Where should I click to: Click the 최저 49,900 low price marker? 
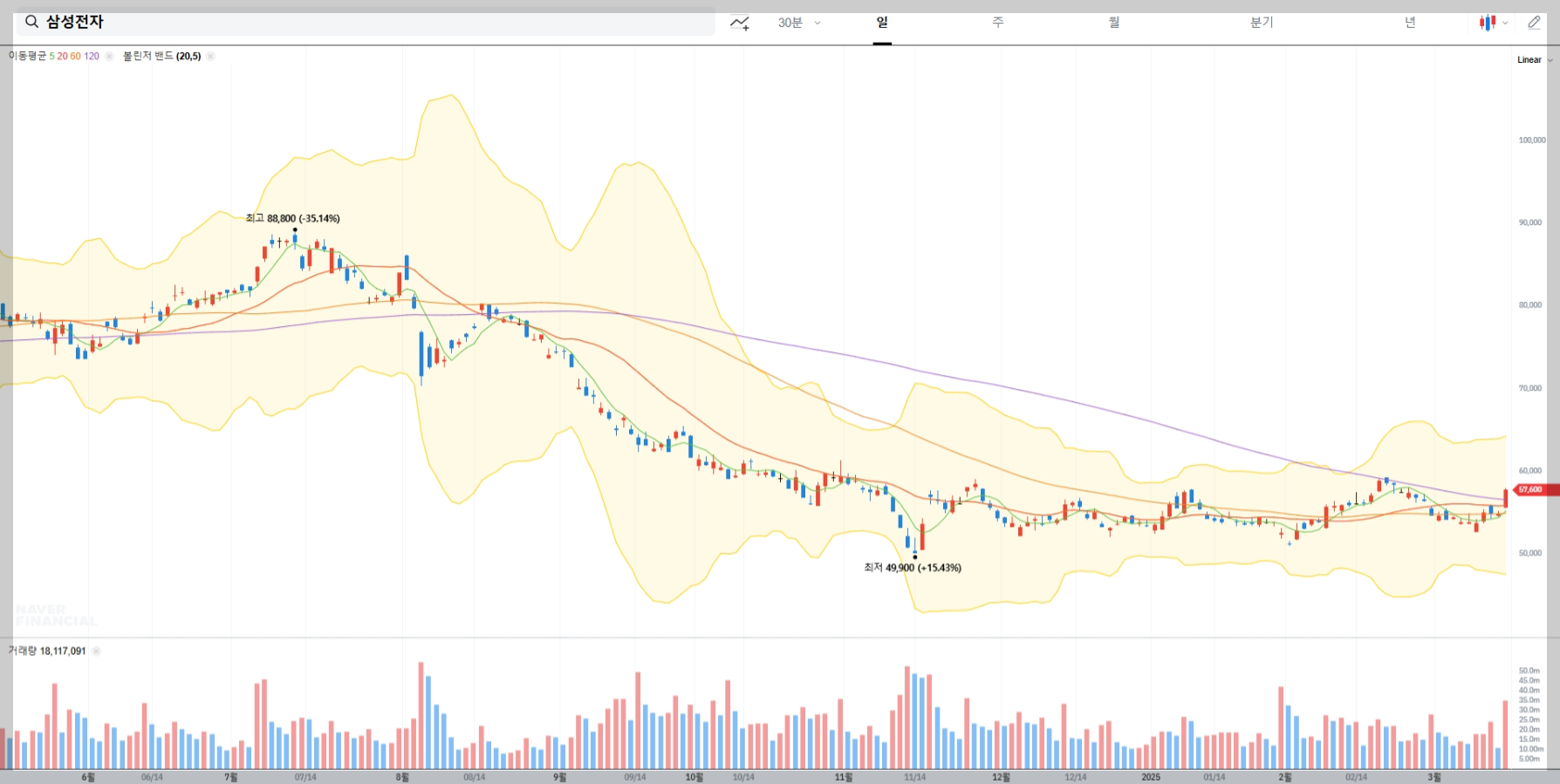(x=913, y=568)
